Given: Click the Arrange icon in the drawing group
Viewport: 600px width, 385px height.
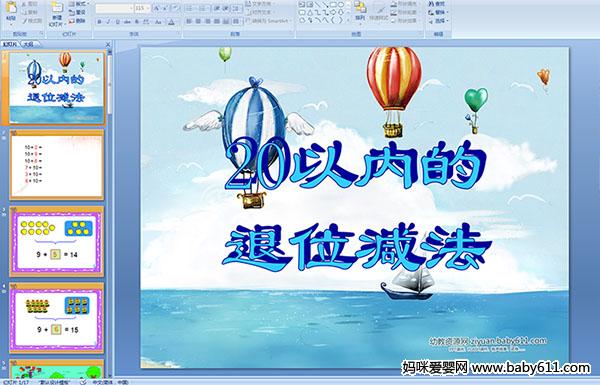Looking at the screenshot, I should [x=360, y=10].
